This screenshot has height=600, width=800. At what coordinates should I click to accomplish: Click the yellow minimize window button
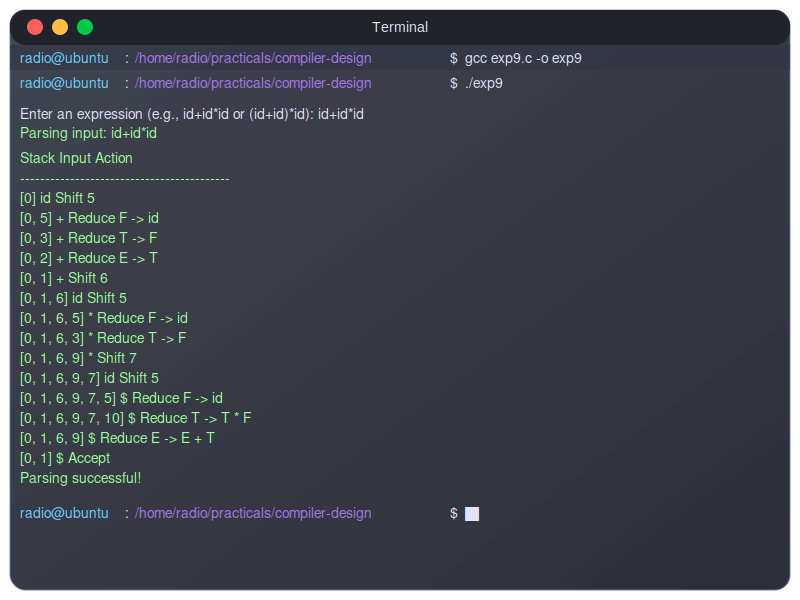[60, 27]
